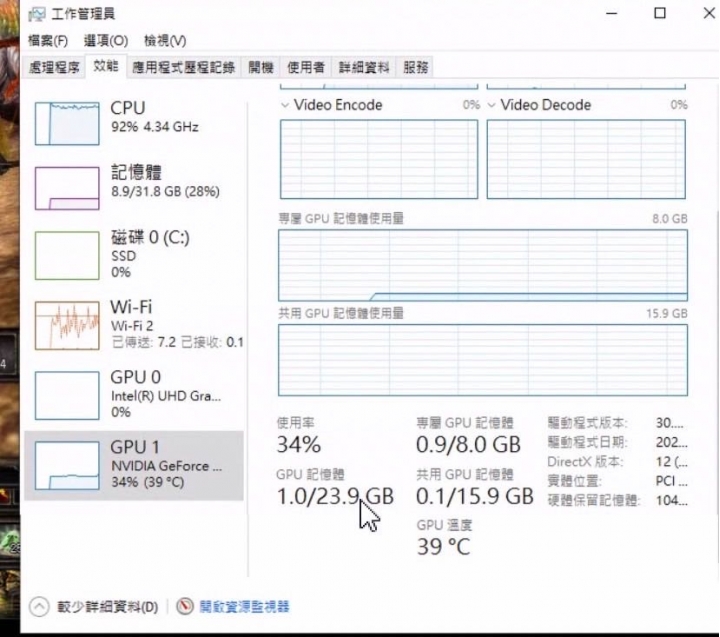Click the Video Encode graph area
Viewport: 720px width, 637px height.
(379, 159)
